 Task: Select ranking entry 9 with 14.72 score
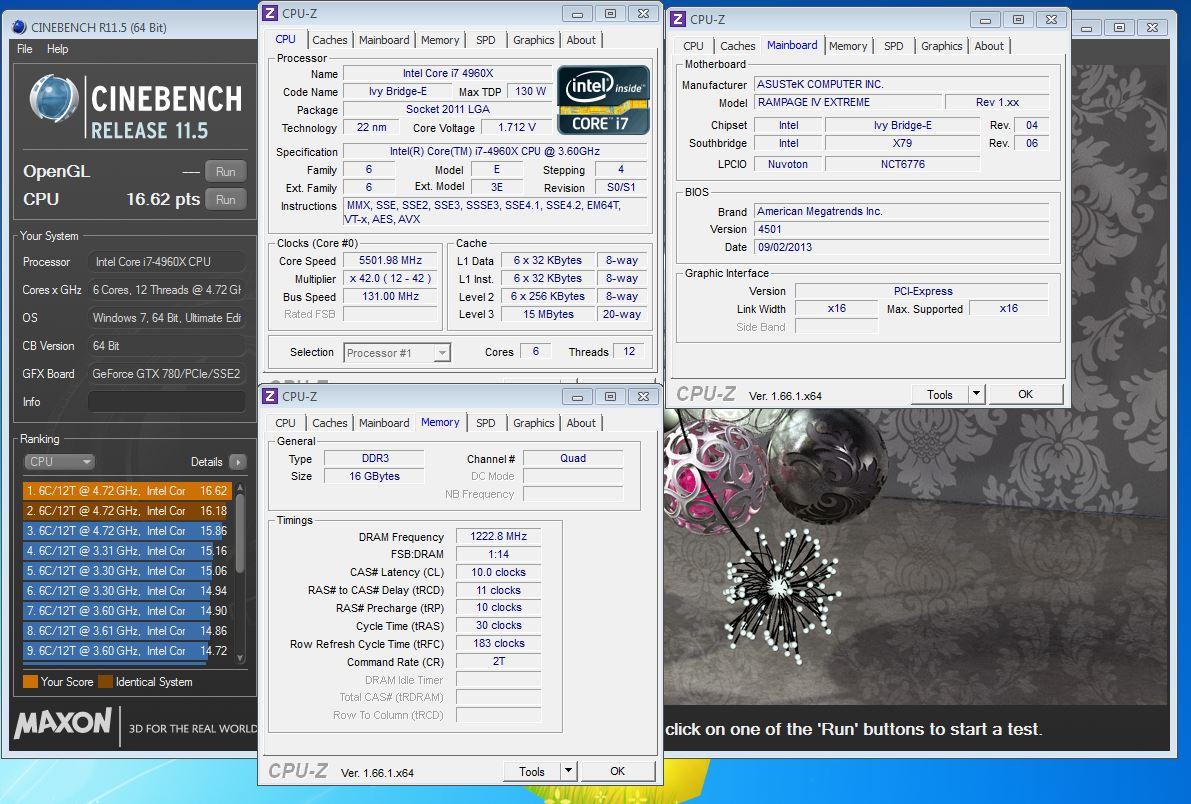[x=127, y=650]
